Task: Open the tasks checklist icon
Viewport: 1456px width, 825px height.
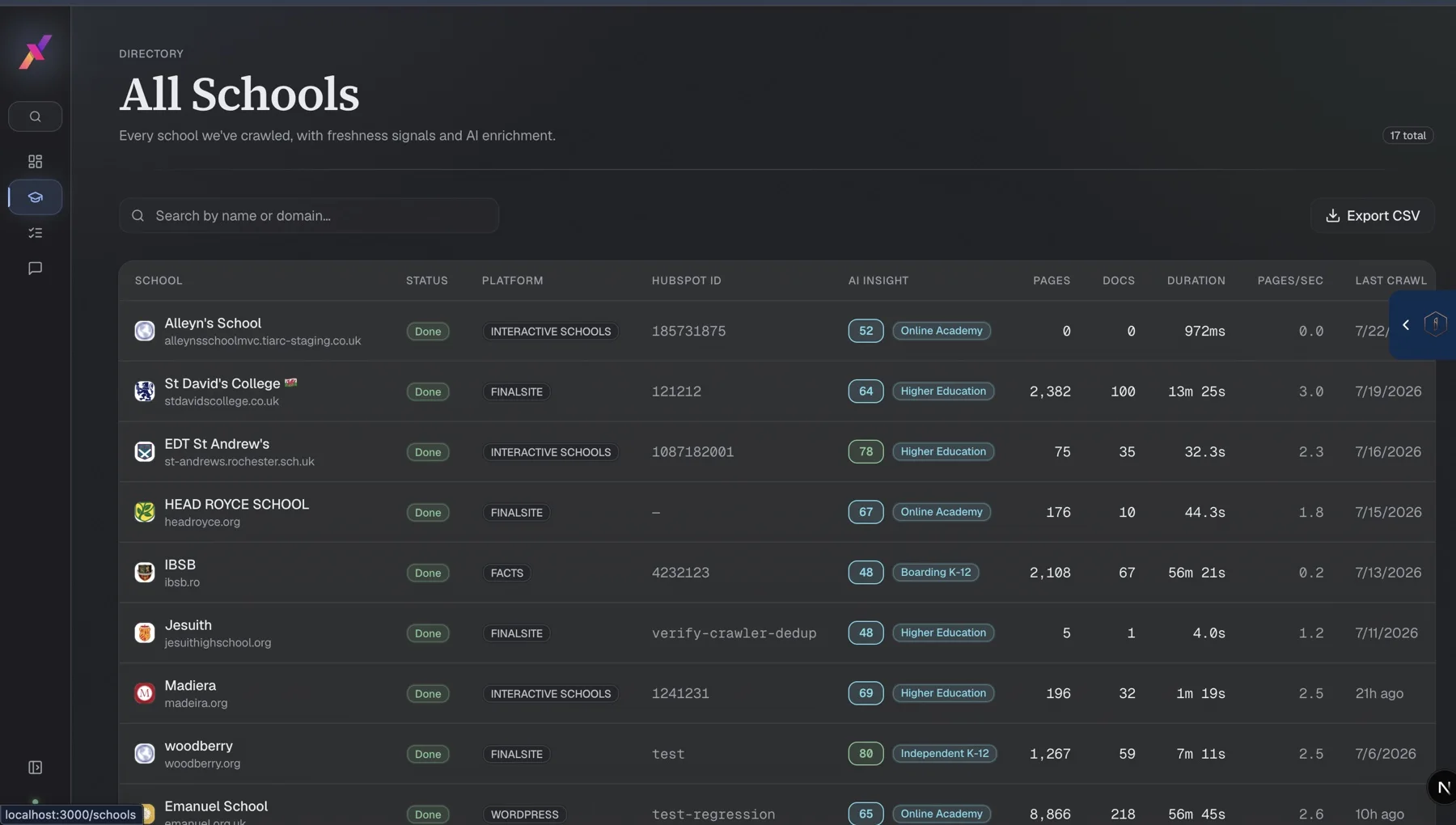Action: click(x=35, y=233)
